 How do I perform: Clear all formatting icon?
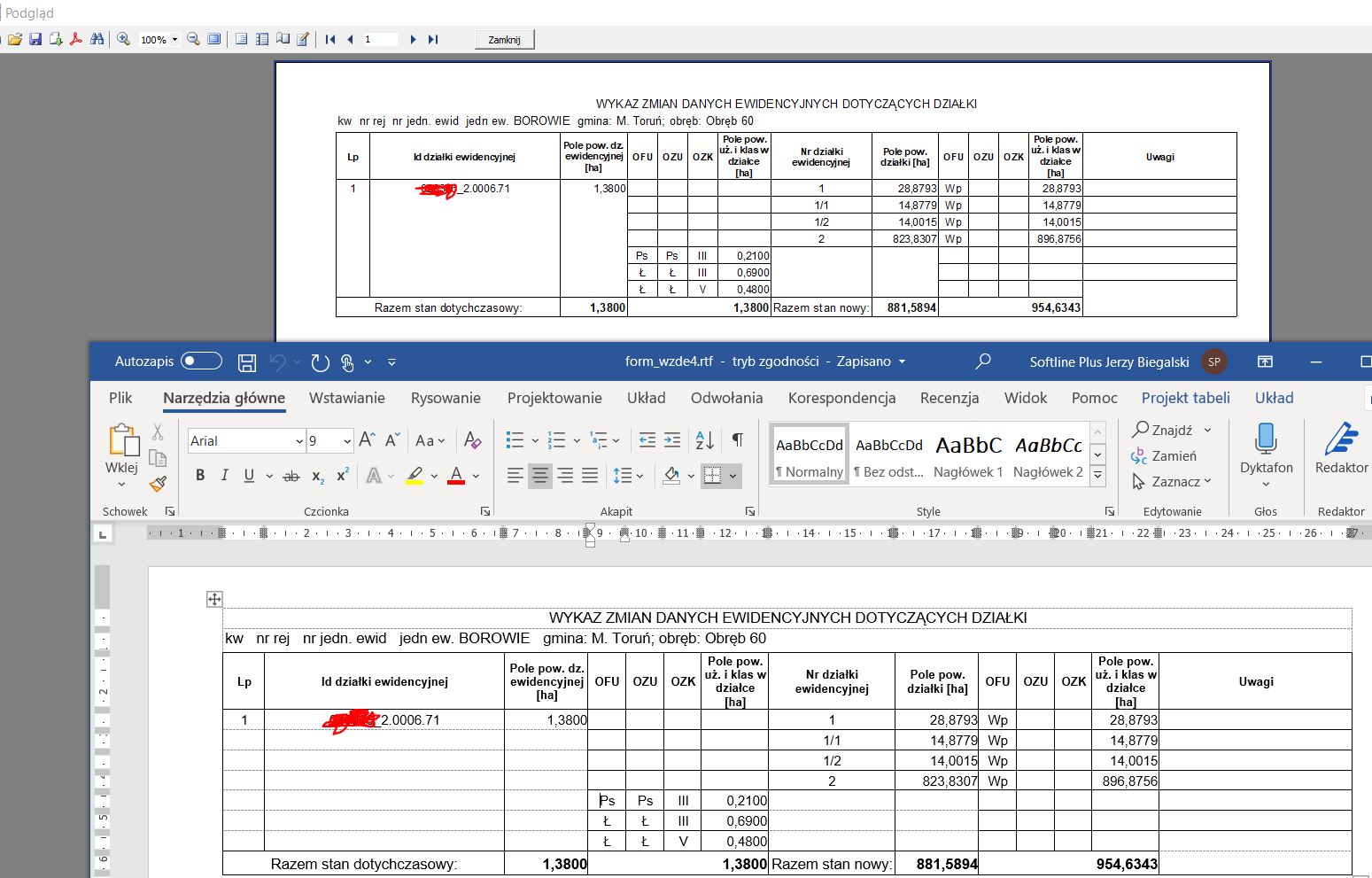pos(473,440)
